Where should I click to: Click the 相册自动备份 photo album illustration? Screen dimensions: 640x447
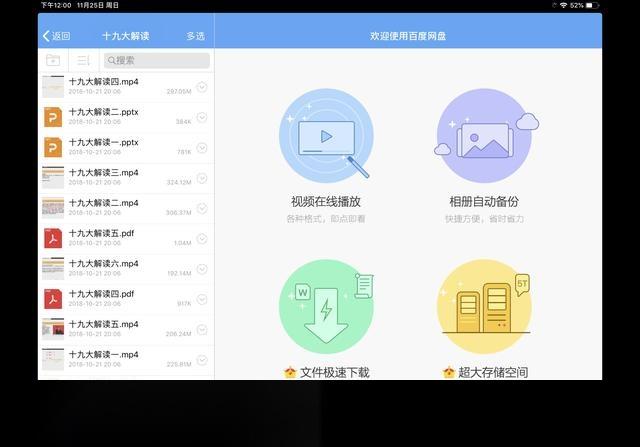pos(485,136)
